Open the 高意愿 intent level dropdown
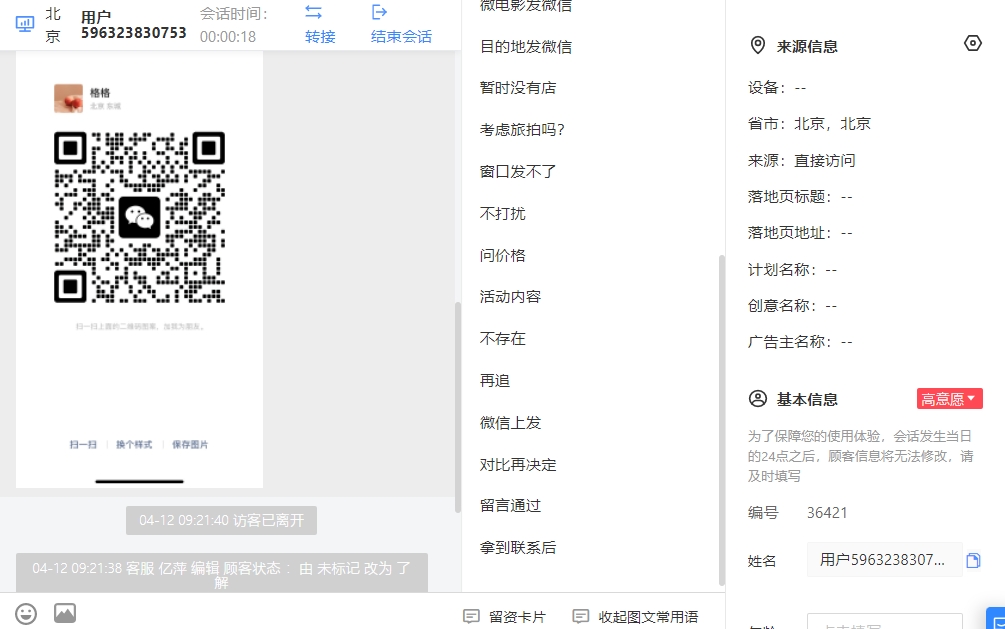 click(x=949, y=399)
